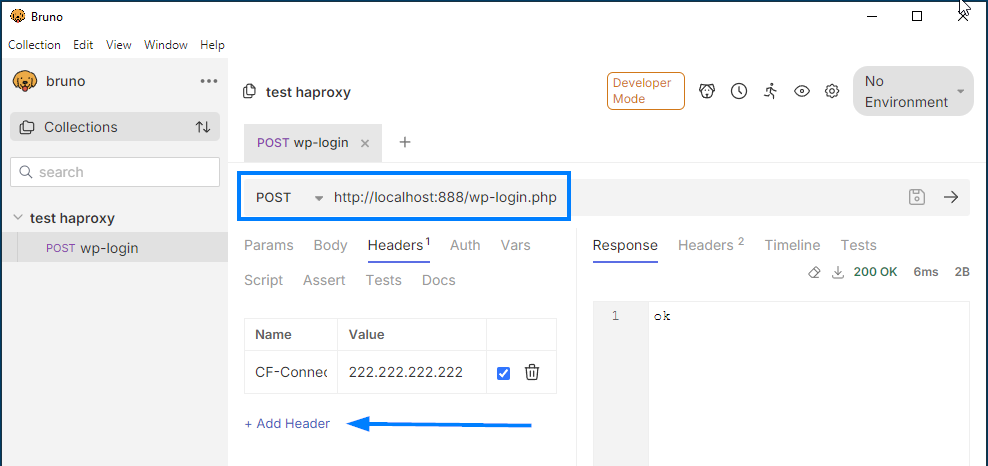Send the request with arrow icon
988x466 pixels.
tap(951, 197)
